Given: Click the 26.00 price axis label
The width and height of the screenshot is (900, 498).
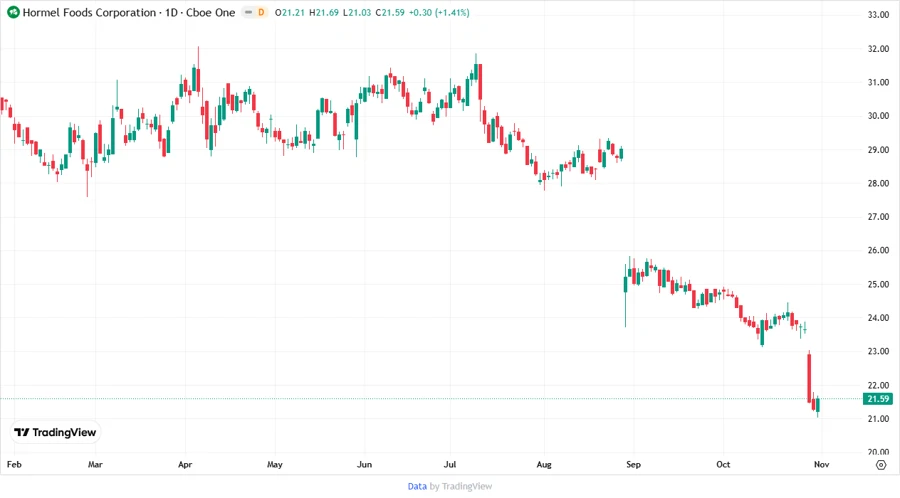Looking at the screenshot, I should click(878, 251).
